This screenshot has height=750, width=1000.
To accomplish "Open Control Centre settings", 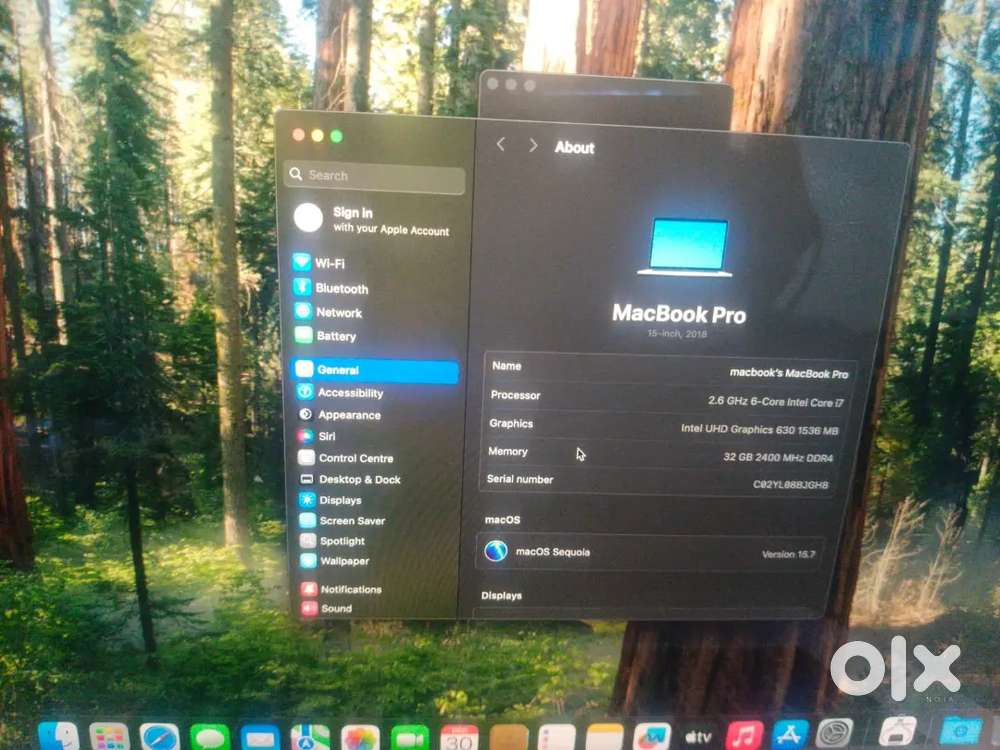I will 355,458.
